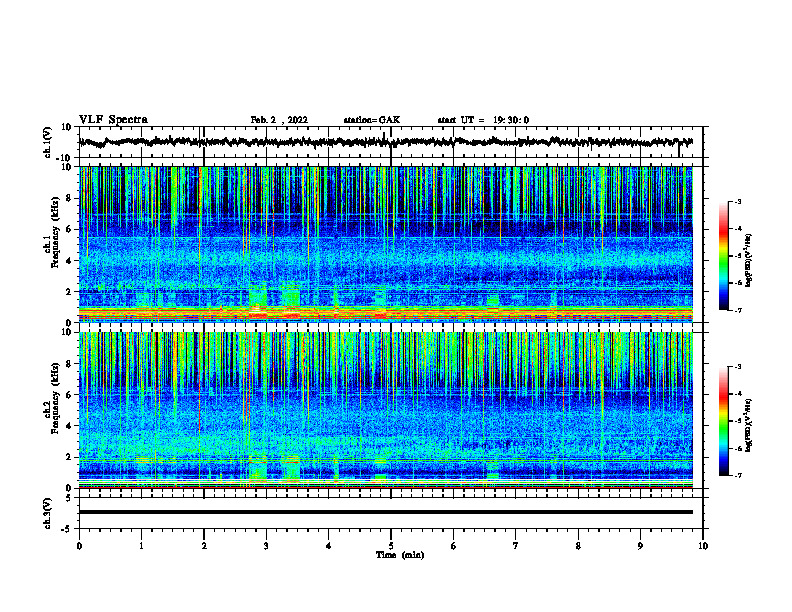The image size is (792, 612).
Task: Click the "-3" tick on ch.2 colorbar
Action: pyautogui.click(x=737, y=367)
